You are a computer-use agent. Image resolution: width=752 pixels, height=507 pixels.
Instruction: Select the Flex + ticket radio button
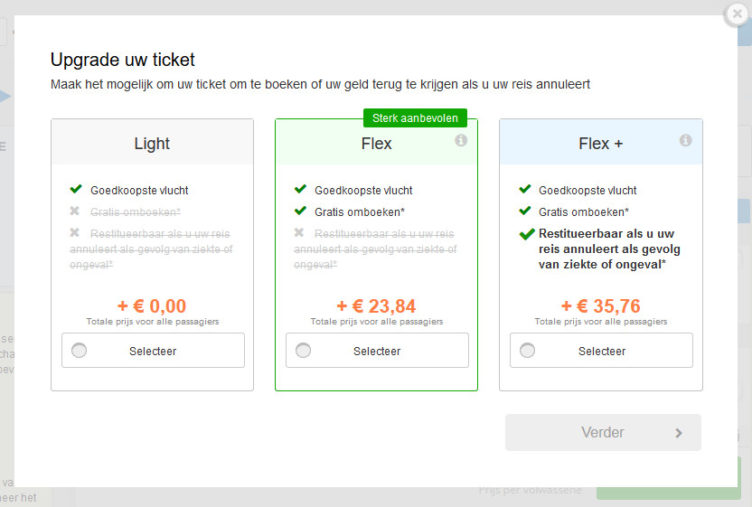(527, 350)
